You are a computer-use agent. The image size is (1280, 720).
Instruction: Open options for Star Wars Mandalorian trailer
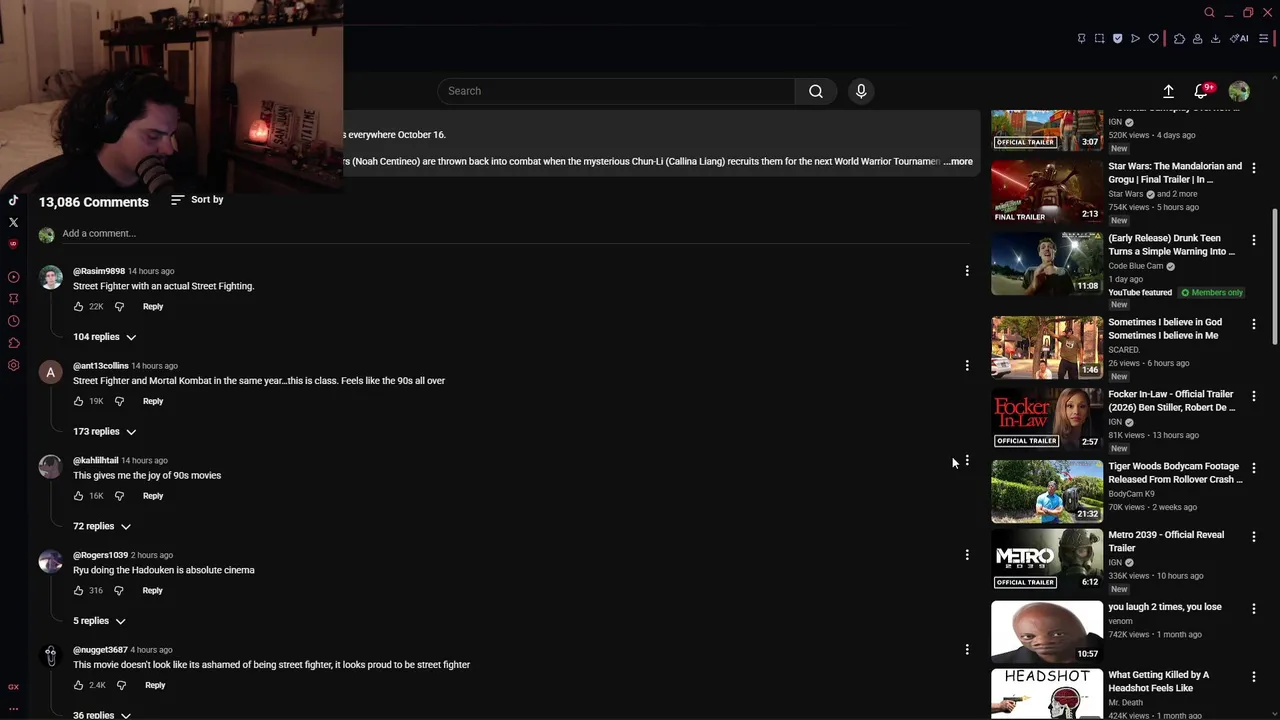pyautogui.click(x=1254, y=168)
